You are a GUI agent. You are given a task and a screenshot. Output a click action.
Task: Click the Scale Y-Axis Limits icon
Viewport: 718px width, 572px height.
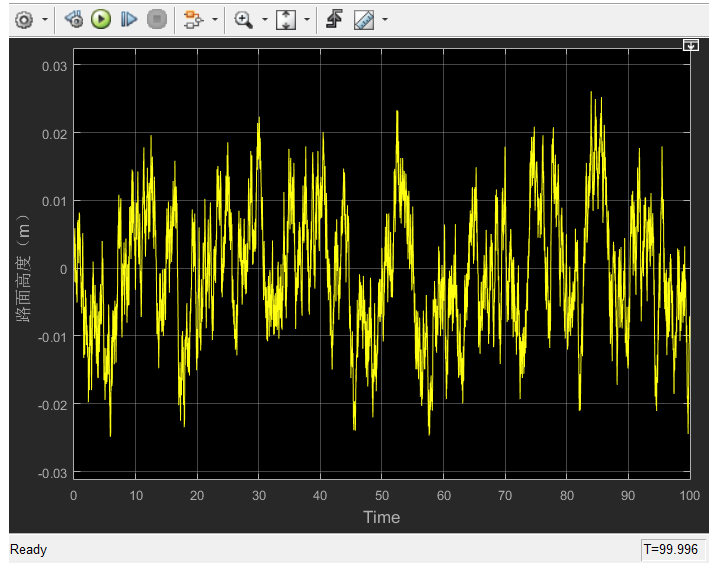tap(286, 19)
